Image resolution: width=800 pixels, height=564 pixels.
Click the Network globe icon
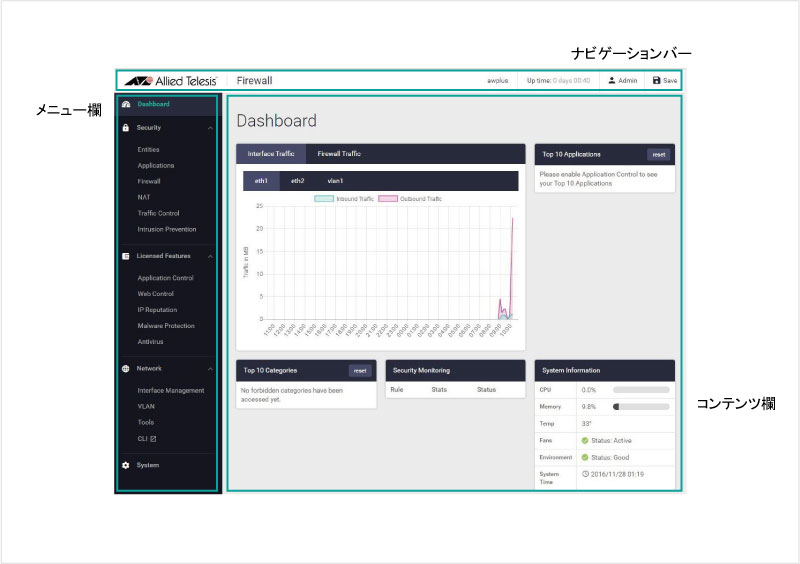(x=126, y=369)
